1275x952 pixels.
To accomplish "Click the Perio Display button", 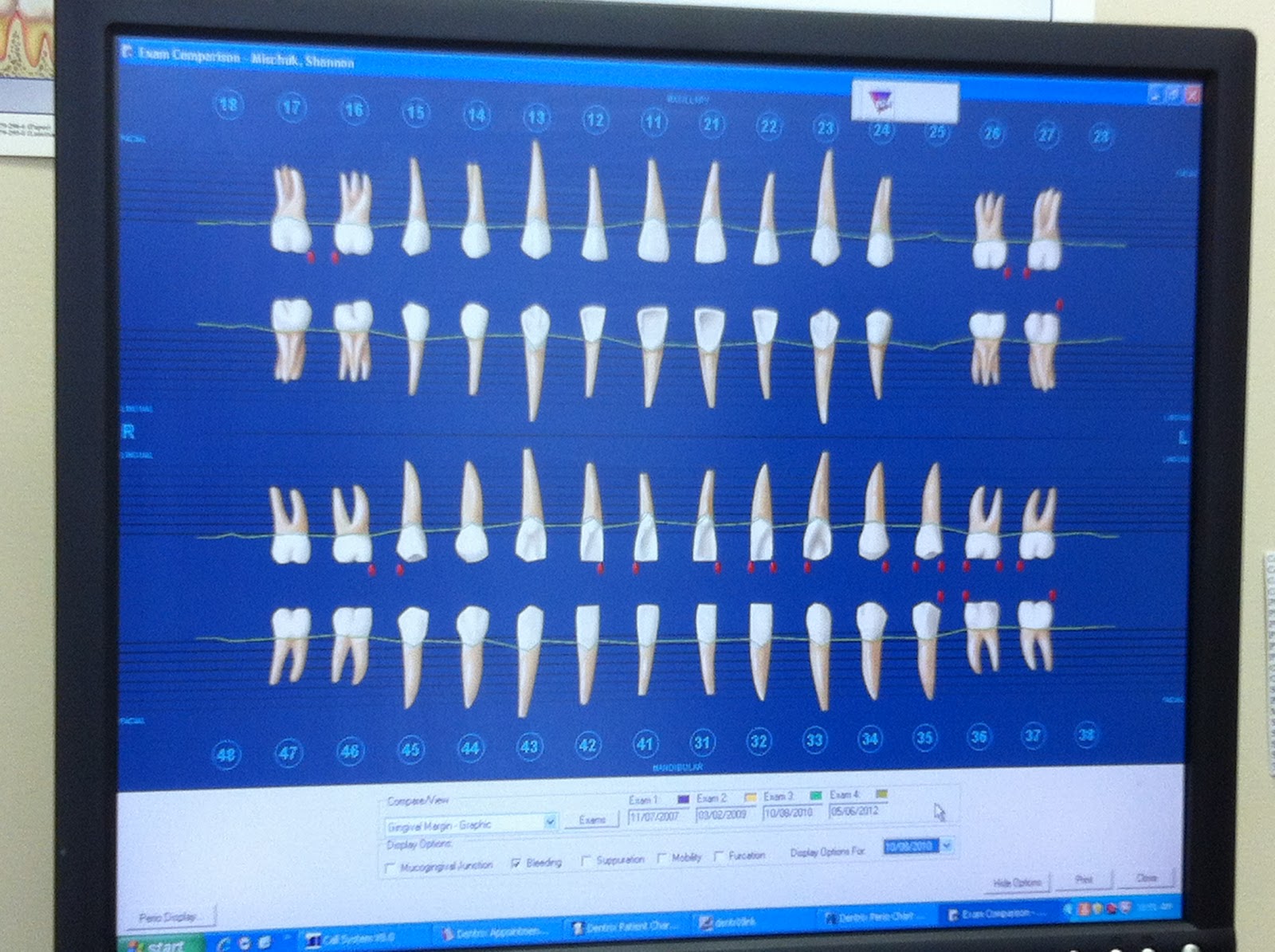I will pos(168,918).
